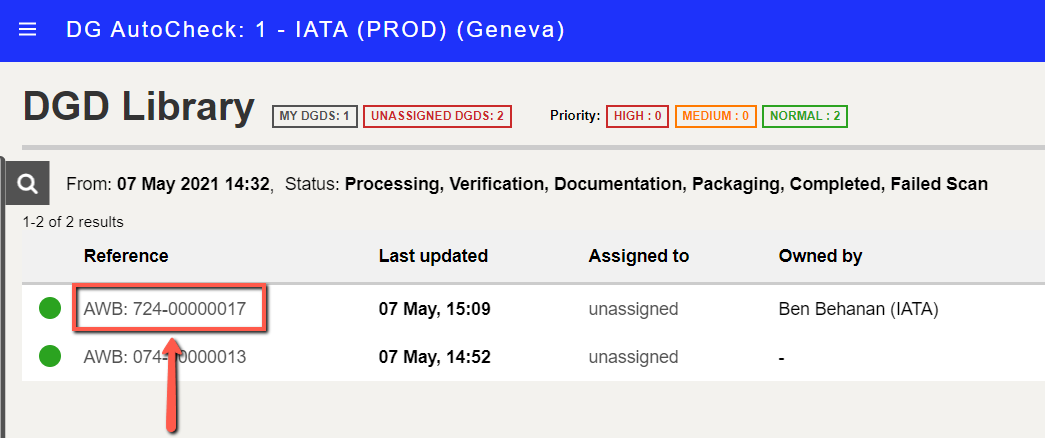Toggle the HIGH : 0 priority filter
This screenshot has width=1045, height=438.
coord(637,116)
